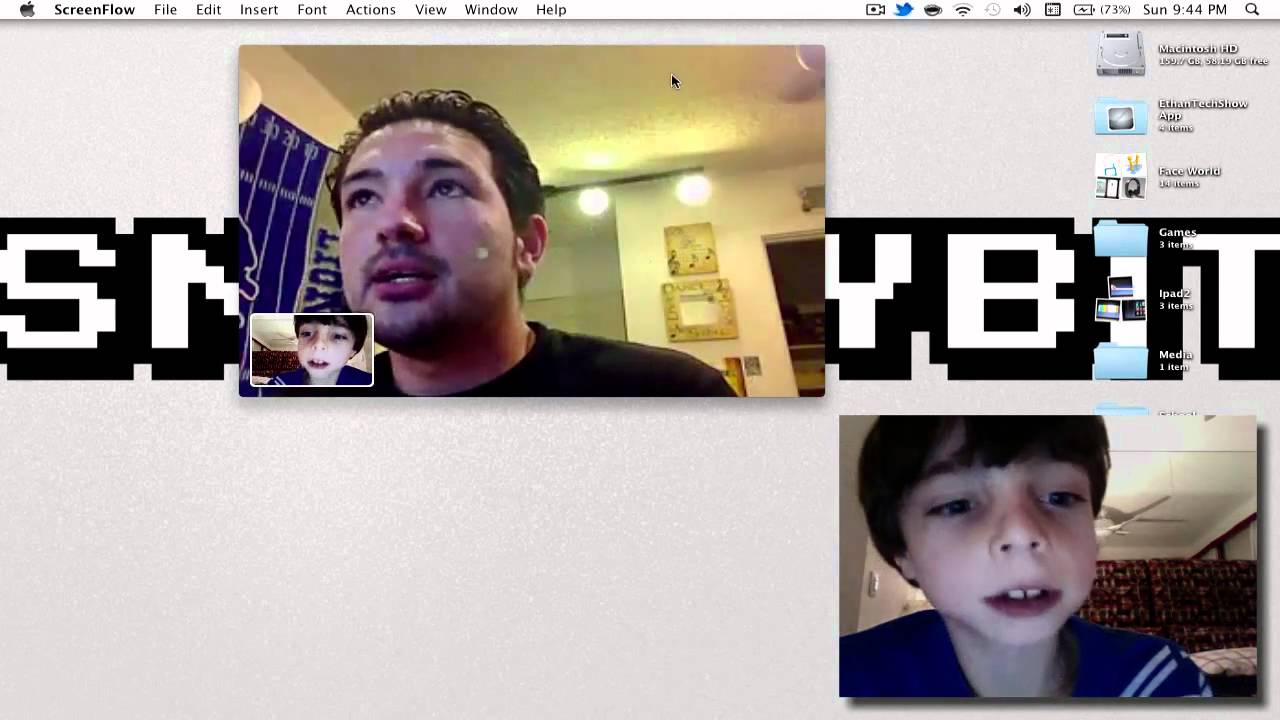Viewport: 1280px width, 720px height.
Task: Click the main video call window
Action: [x=532, y=221]
